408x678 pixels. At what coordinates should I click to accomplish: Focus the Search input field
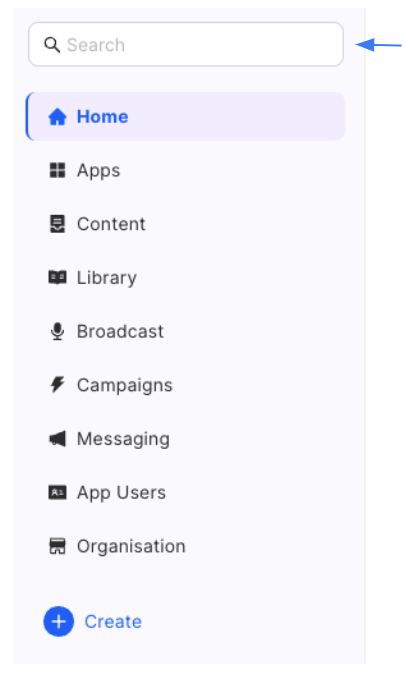point(186,45)
